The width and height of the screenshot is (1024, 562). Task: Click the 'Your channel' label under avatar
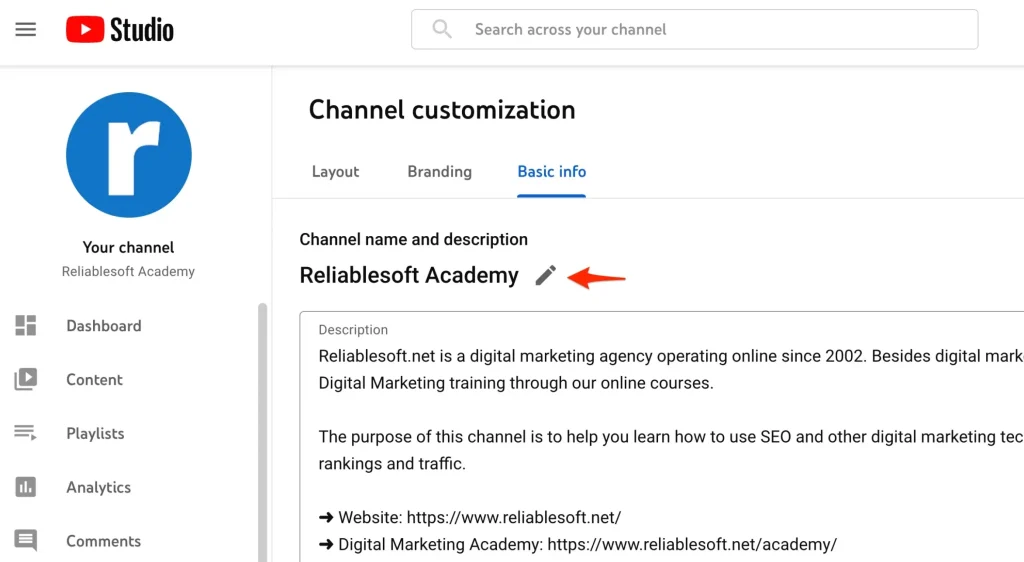tap(128, 247)
